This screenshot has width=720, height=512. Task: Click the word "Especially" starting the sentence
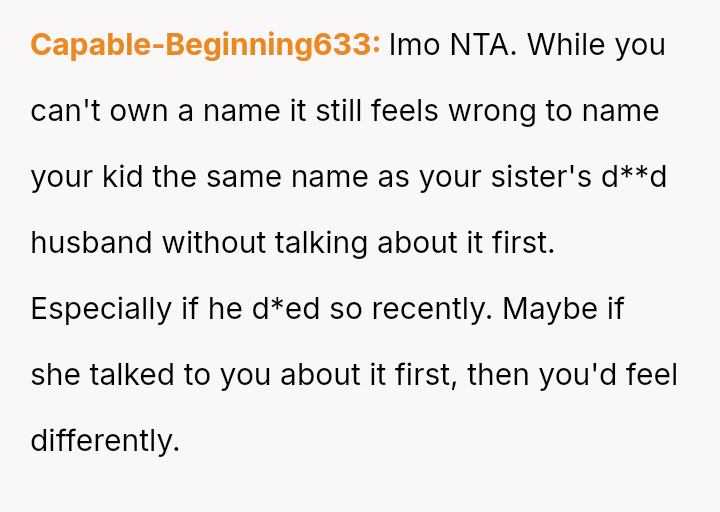(x=101, y=309)
